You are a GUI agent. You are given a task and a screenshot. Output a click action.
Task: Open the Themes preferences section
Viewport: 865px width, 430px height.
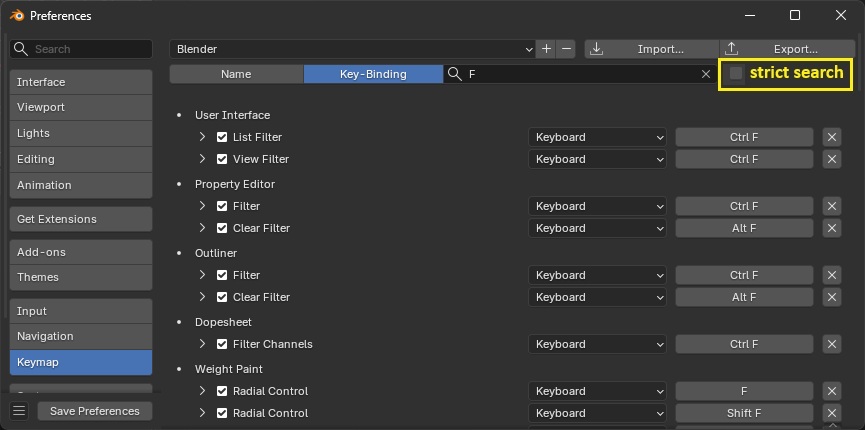pos(81,277)
